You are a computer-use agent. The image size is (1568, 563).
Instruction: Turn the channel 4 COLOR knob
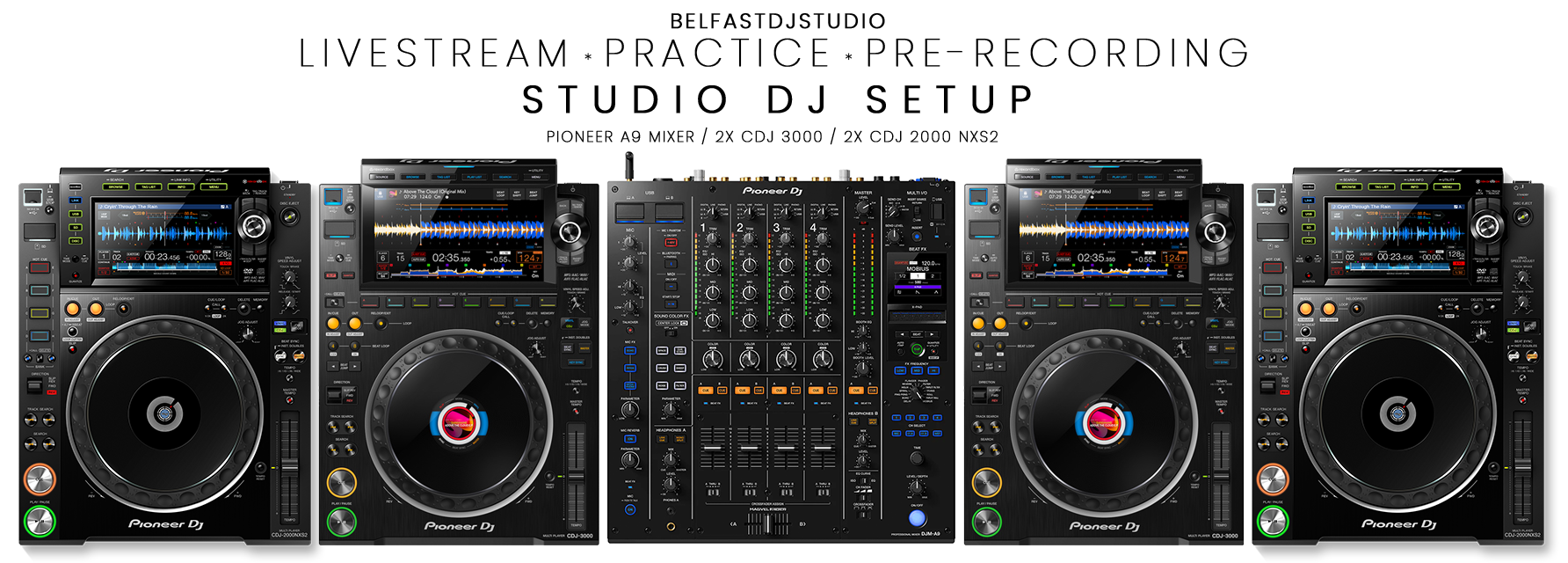tap(822, 358)
